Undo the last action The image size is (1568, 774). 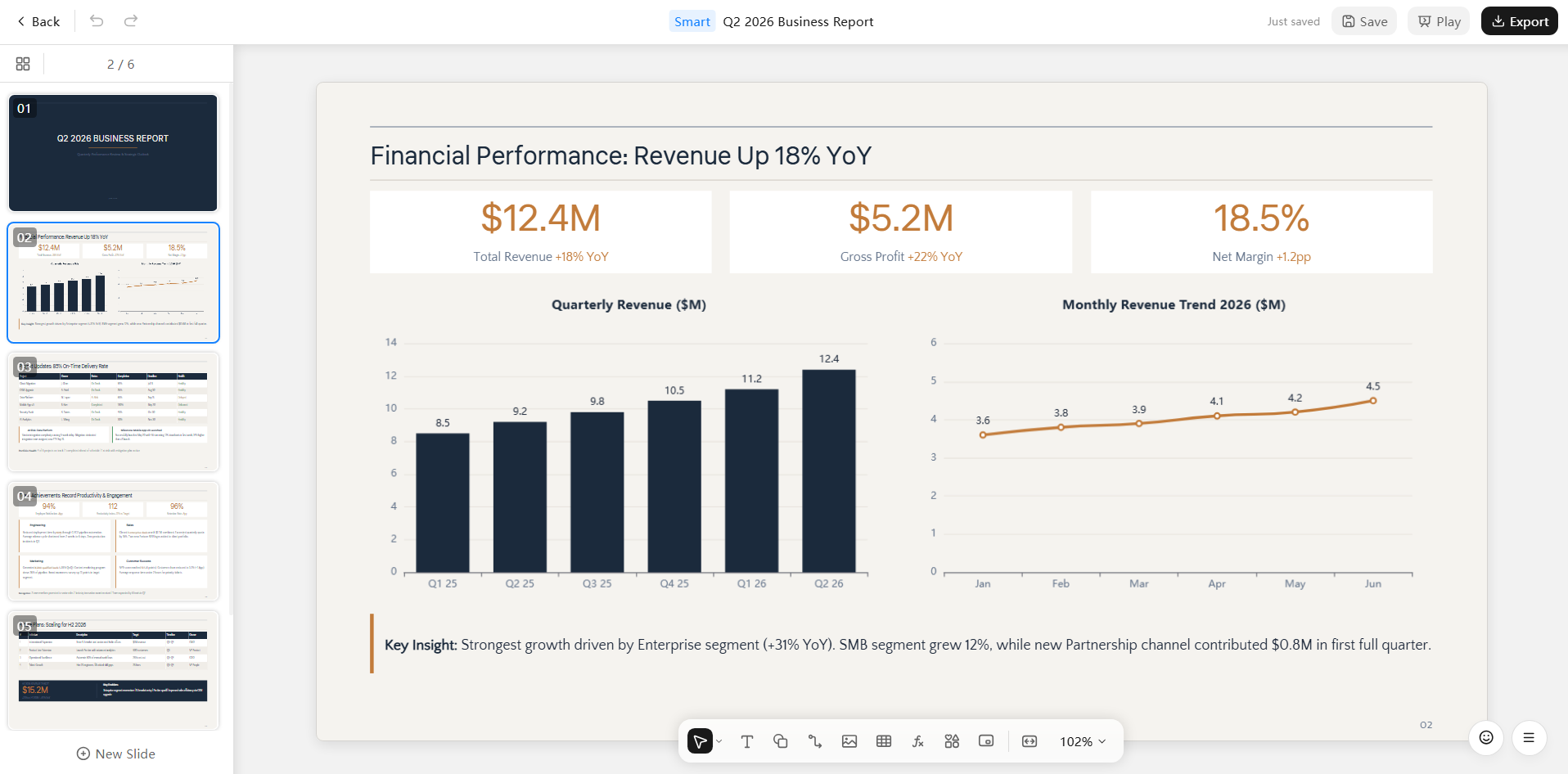[97, 21]
